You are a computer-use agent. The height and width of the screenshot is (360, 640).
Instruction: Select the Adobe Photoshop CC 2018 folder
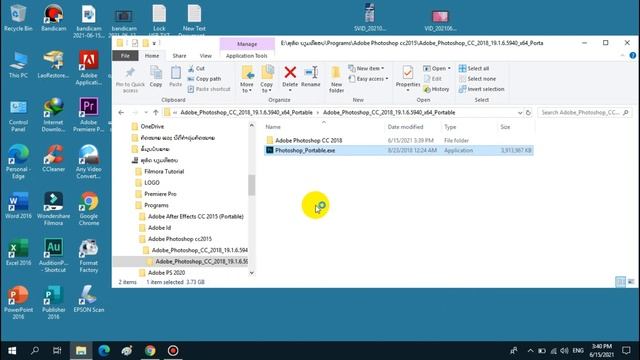click(308, 140)
